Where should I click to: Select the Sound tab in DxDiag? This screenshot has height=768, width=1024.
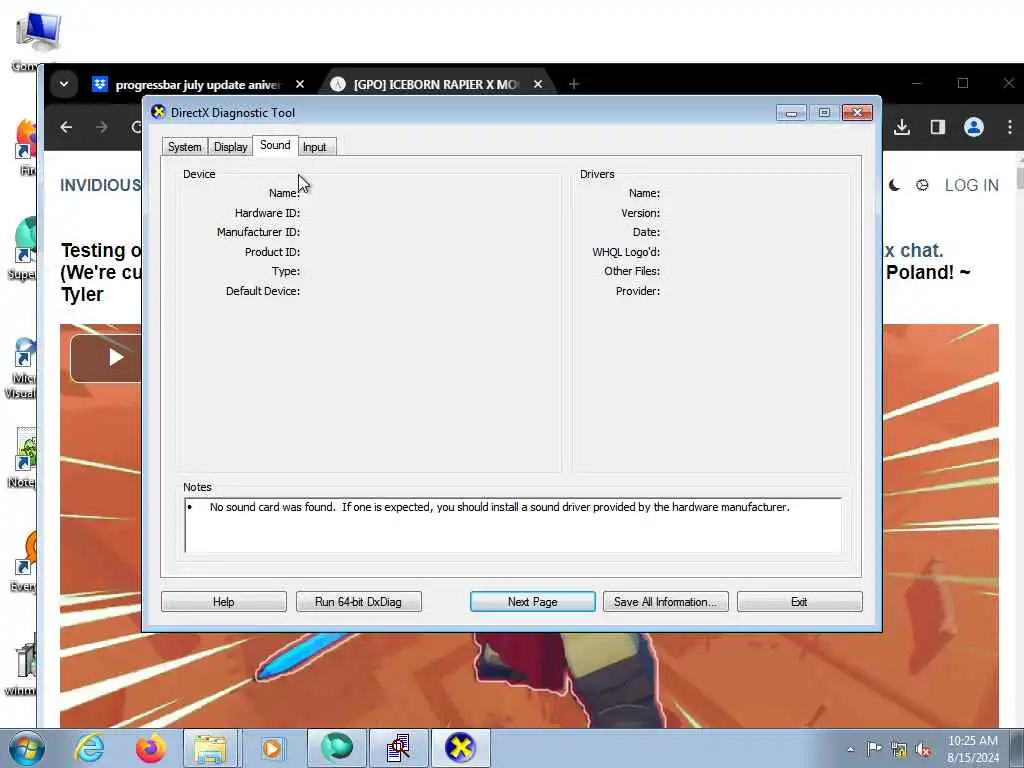point(275,145)
